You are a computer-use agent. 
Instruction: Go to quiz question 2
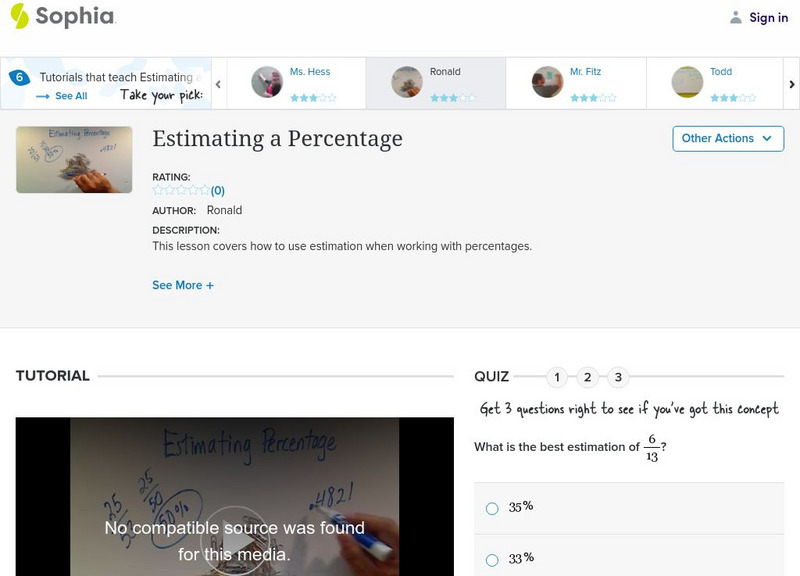pos(588,377)
